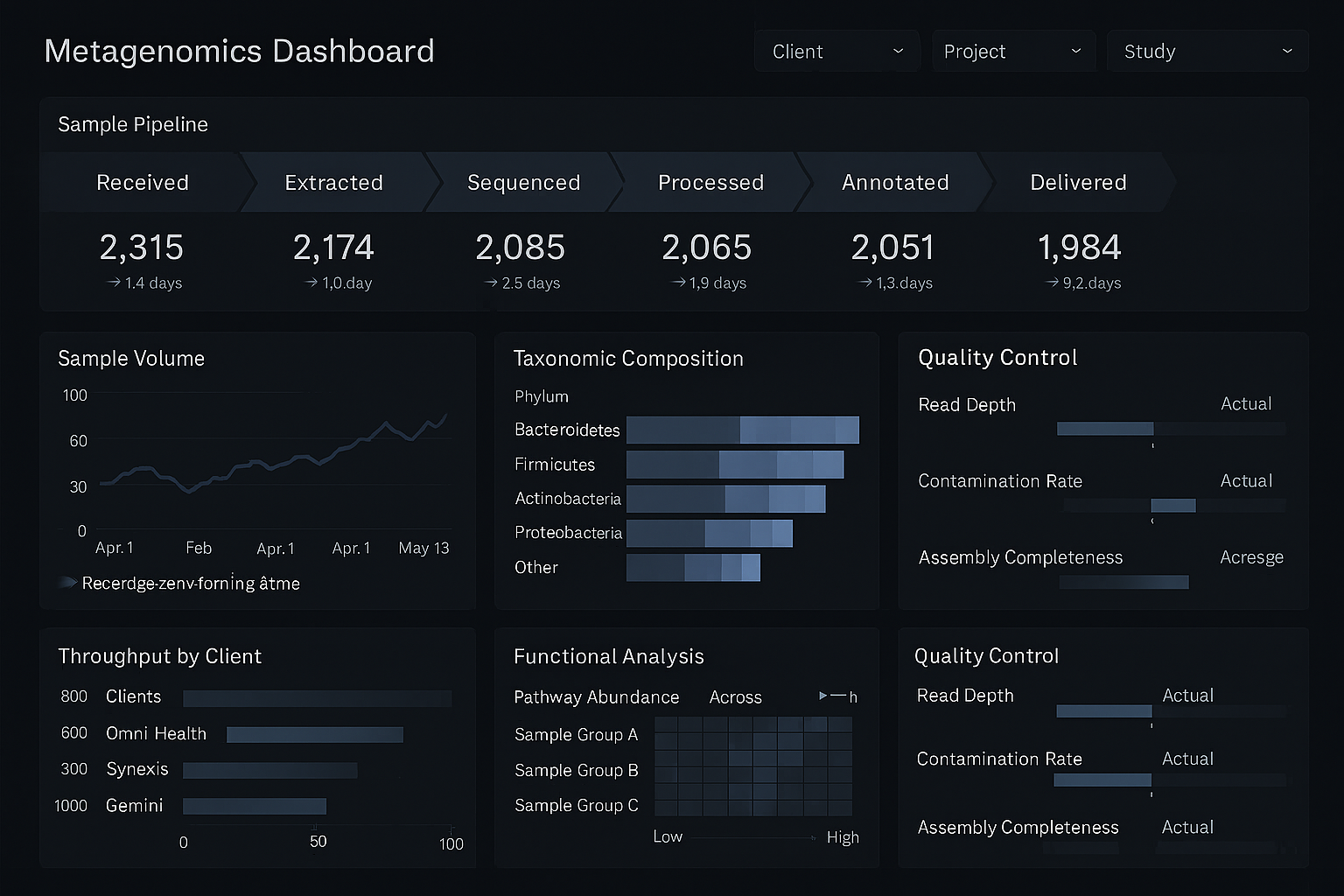
Task: Select the Delivered pipeline stage
Action: tap(1078, 182)
